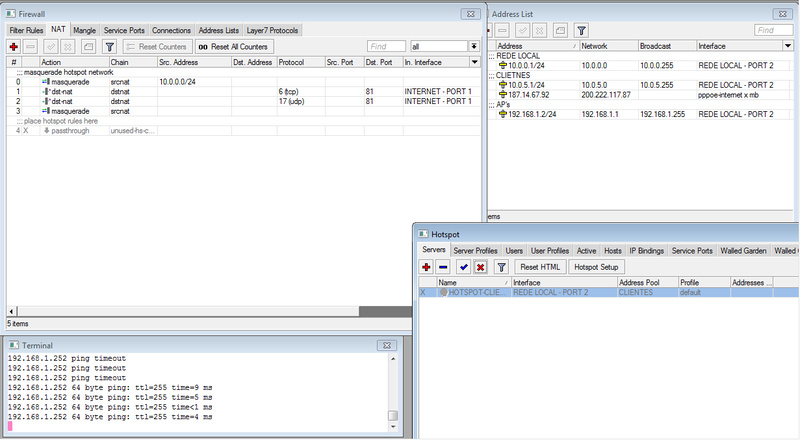Open the Mangle tab
The height and width of the screenshot is (440, 800).
tap(85, 30)
